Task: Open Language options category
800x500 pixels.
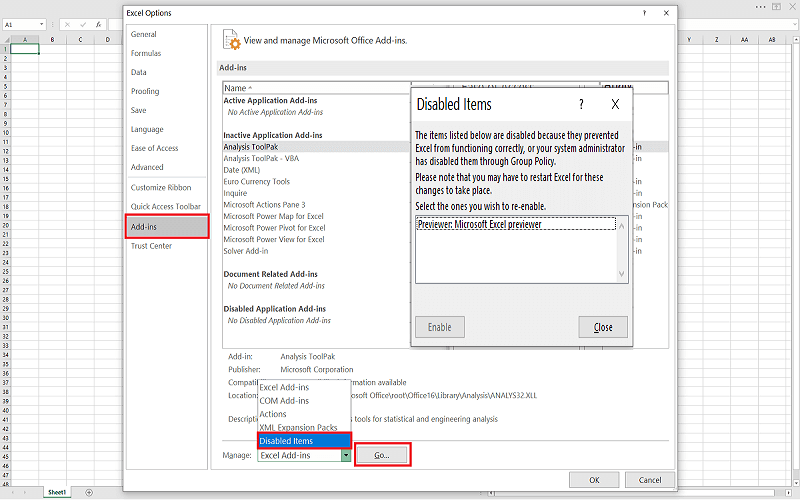Action: (147, 129)
